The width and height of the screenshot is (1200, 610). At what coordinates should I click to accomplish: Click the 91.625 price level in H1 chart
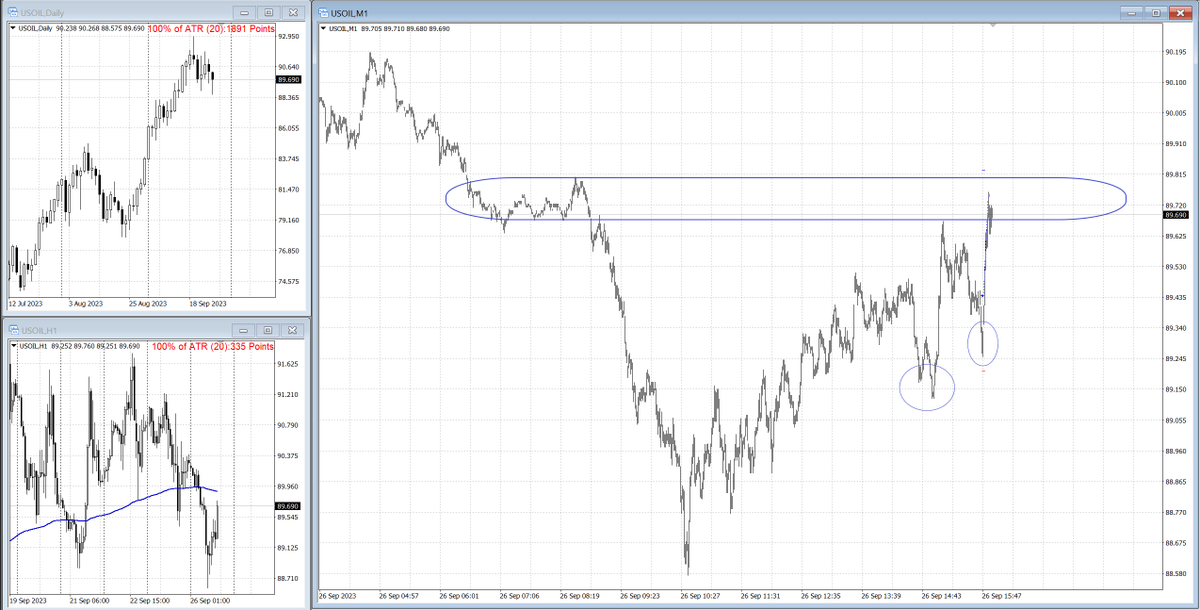point(289,364)
